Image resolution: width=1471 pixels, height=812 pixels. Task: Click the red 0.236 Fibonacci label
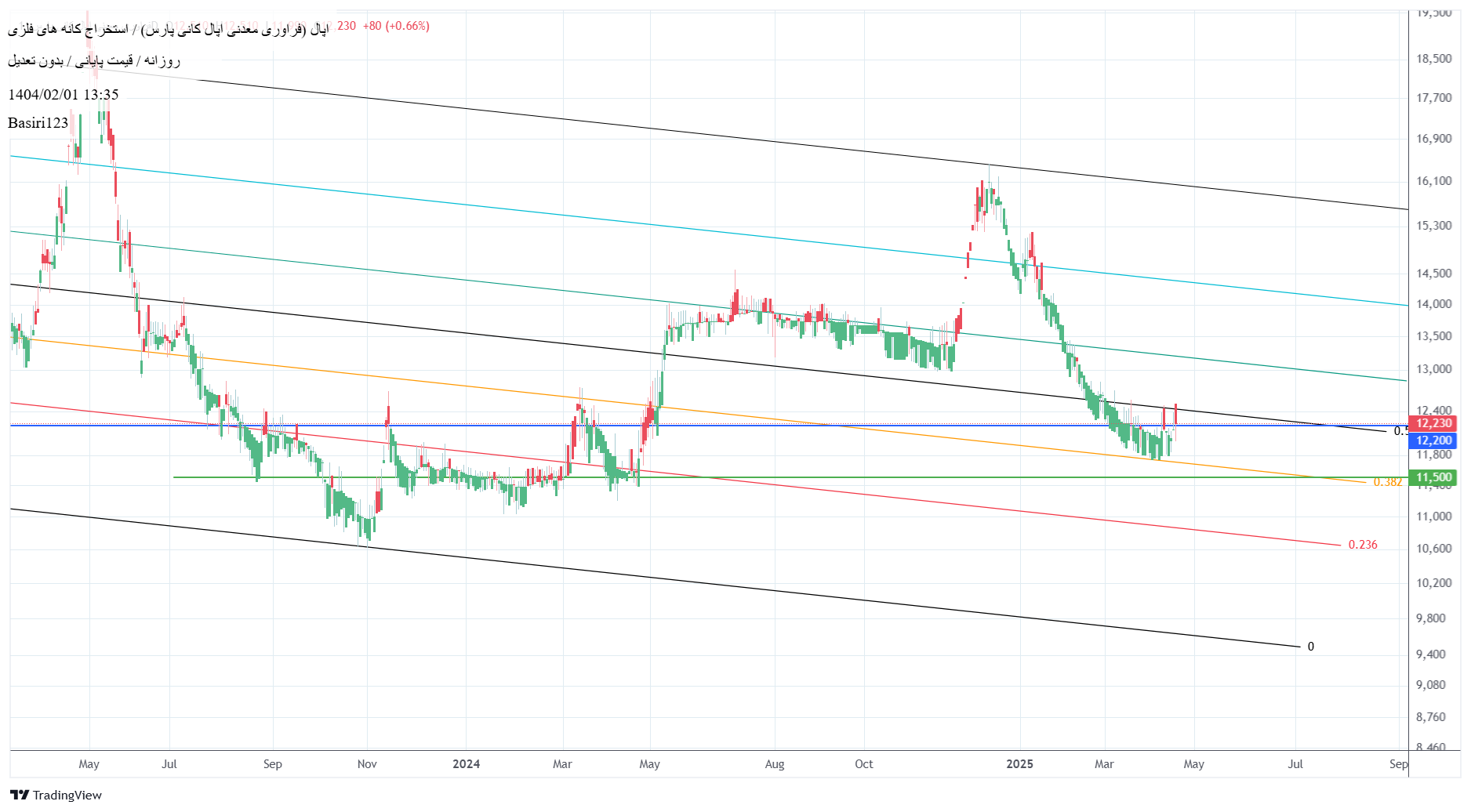(x=1362, y=545)
